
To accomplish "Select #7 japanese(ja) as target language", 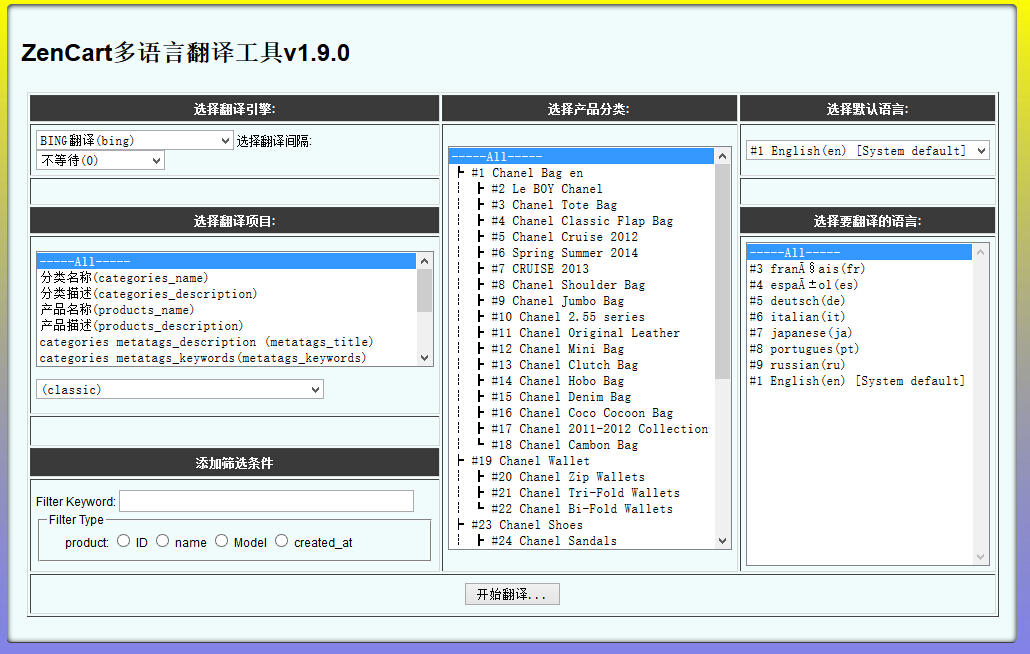I will tap(859, 333).
